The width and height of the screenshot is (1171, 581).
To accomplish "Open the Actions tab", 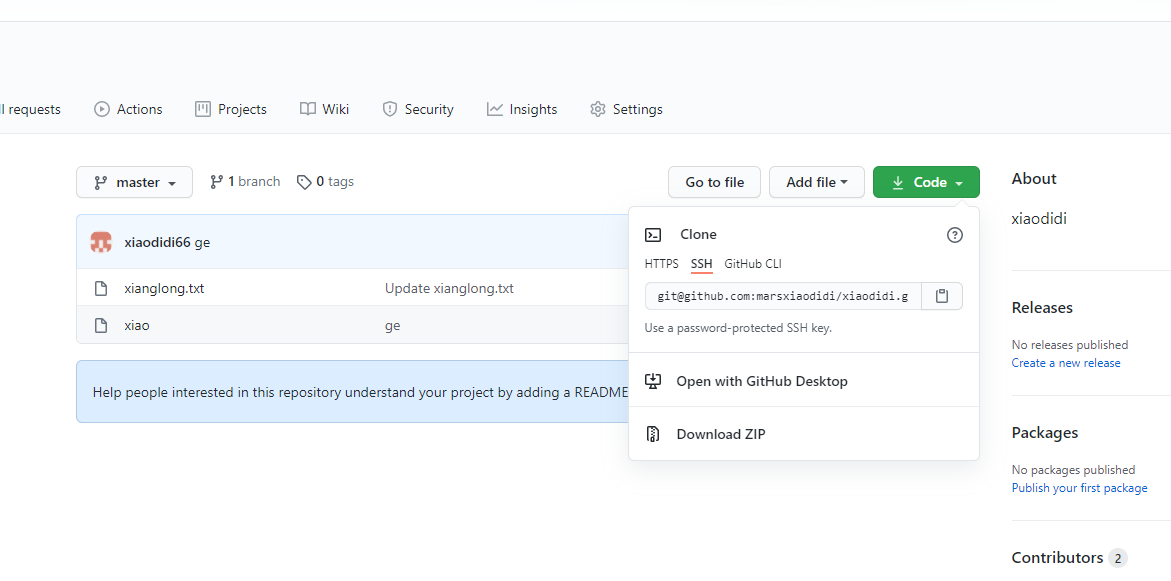I will [x=128, y=109].
